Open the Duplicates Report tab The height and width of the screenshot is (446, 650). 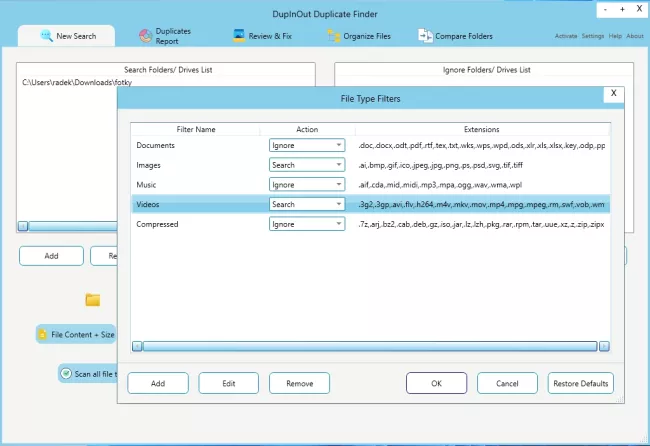click(x=165, y=36)
